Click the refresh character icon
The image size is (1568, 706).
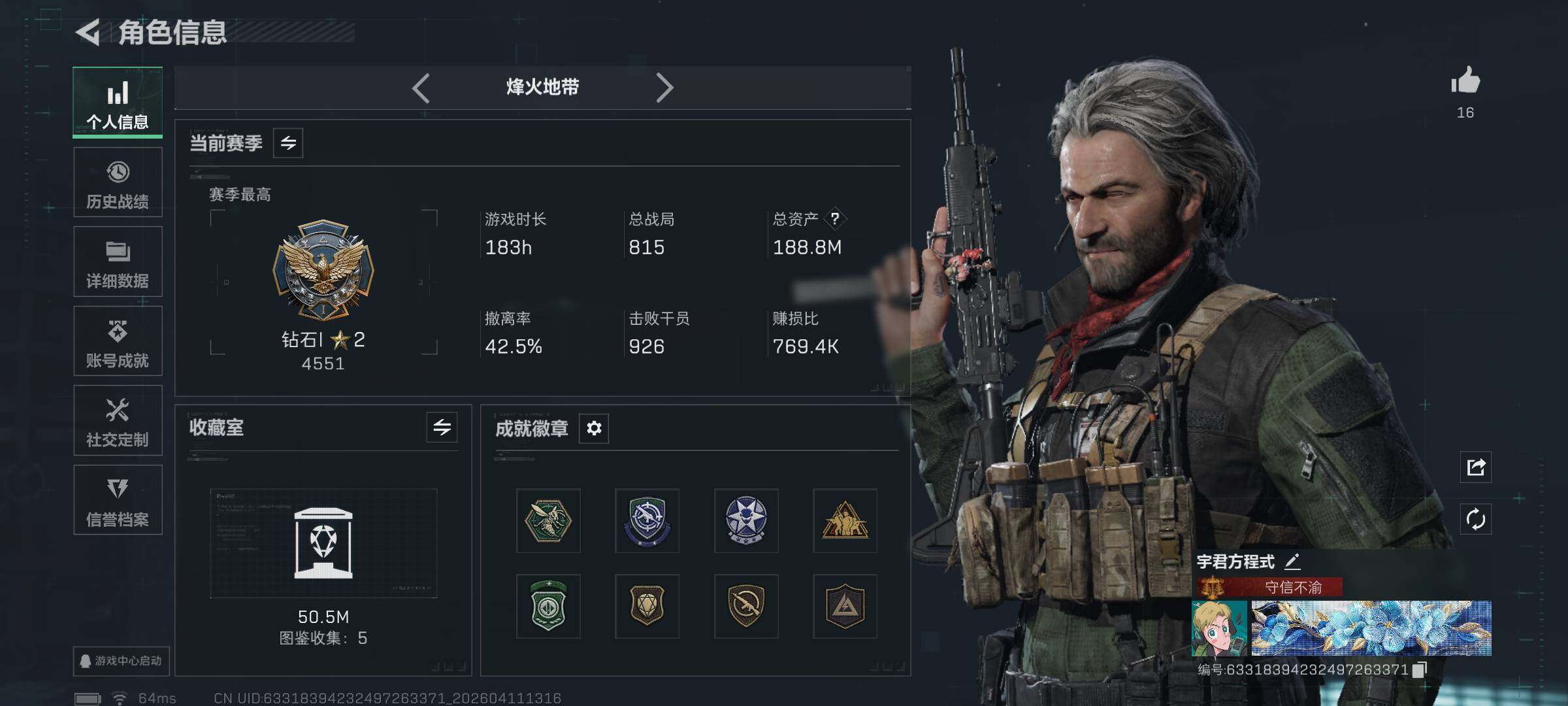(1476, 520)
